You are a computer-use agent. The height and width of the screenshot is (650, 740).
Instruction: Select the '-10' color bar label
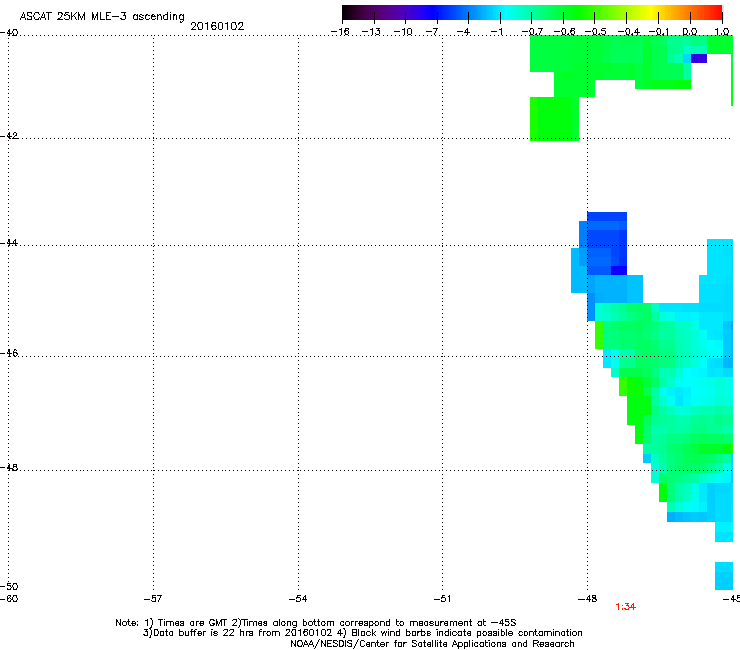click(x=403, y=32)
